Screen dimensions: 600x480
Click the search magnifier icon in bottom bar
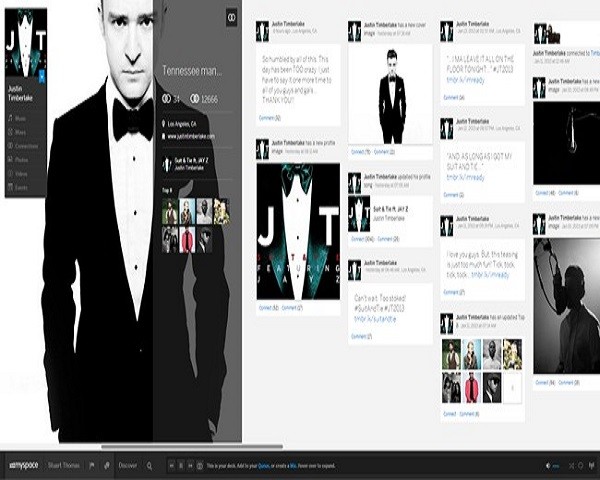150,465
